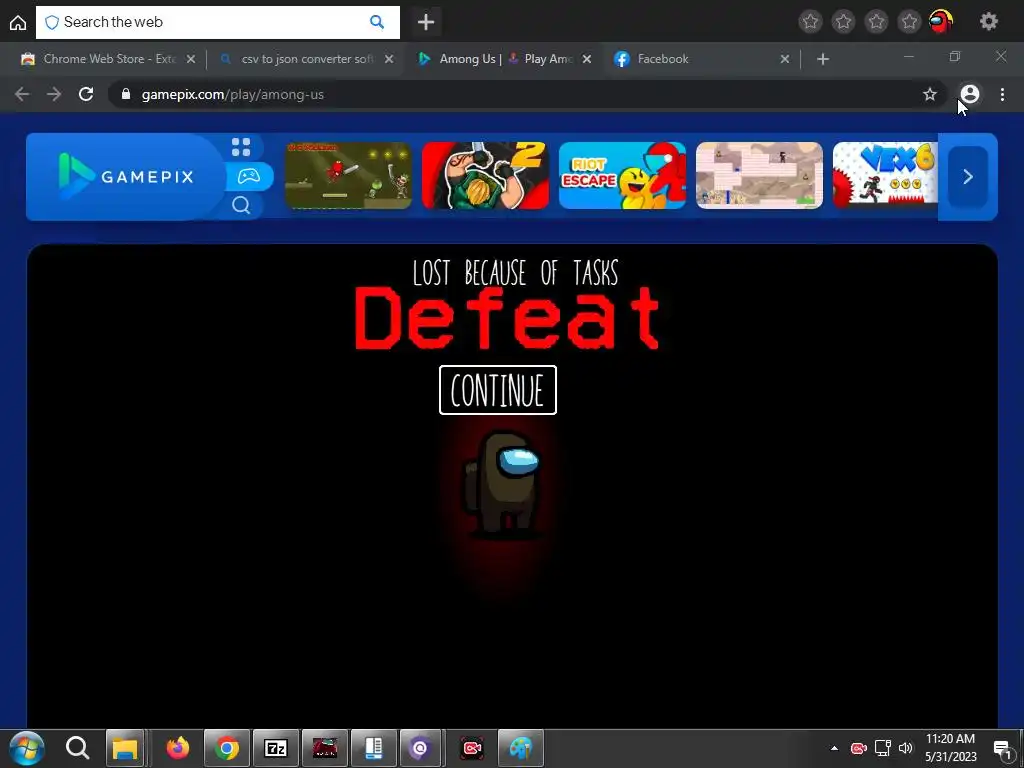Screen dimensions: 1024x768
Task: Open the Riot Escape game thumbnail
Action: tap(622, 176)
